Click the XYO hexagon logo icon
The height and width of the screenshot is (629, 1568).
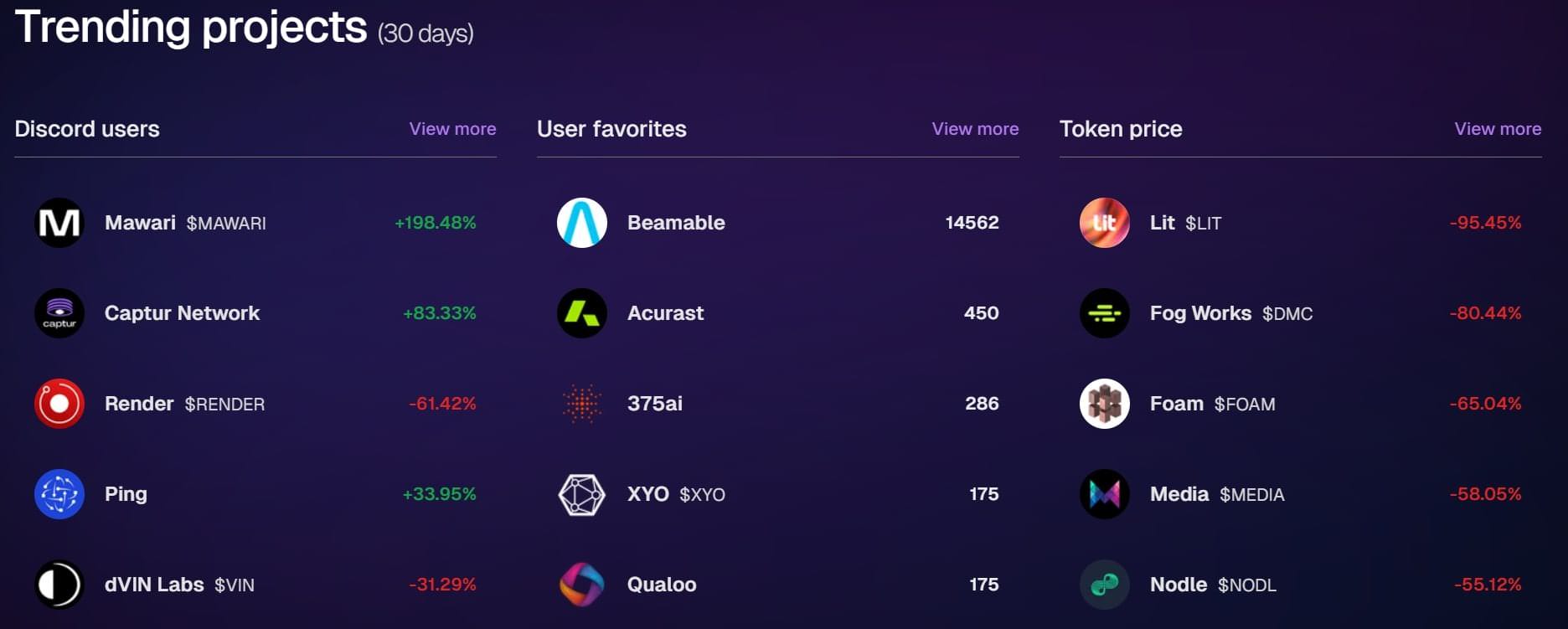tap(582, 494)
